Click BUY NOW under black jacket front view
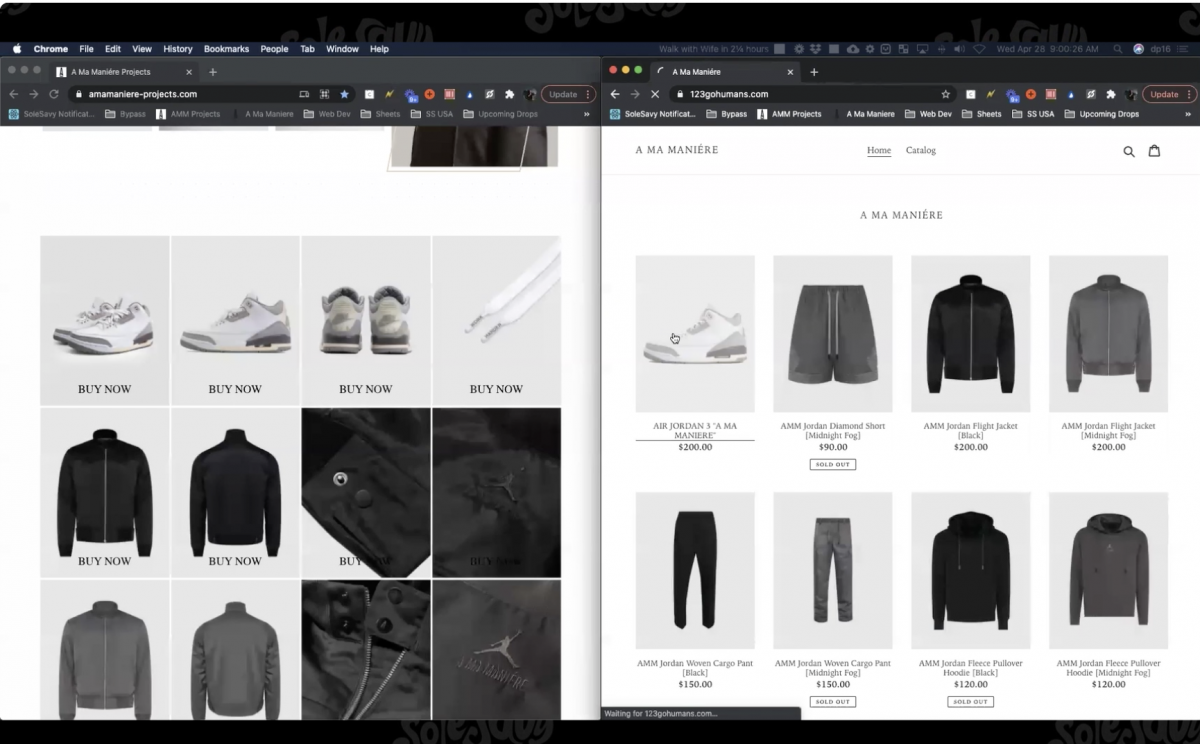Screen dimensions: 1200x744 (x=104, y=561)
